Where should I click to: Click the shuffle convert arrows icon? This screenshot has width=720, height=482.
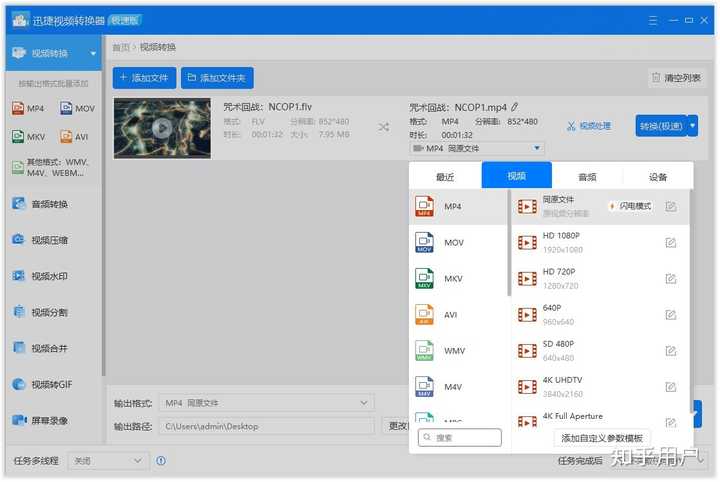[x=384, y=127]
